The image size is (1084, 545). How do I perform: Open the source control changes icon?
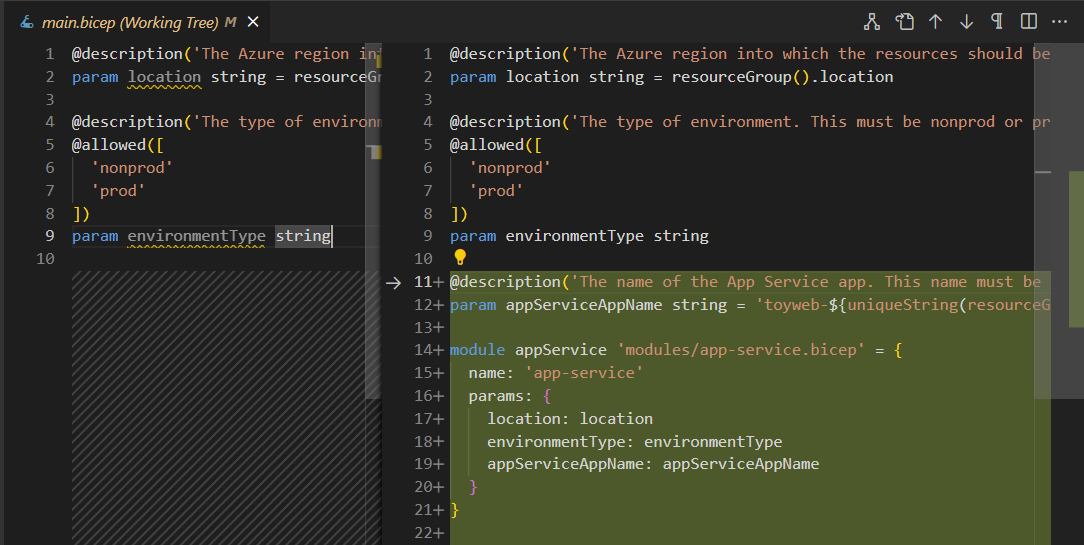tap(872, 22)
